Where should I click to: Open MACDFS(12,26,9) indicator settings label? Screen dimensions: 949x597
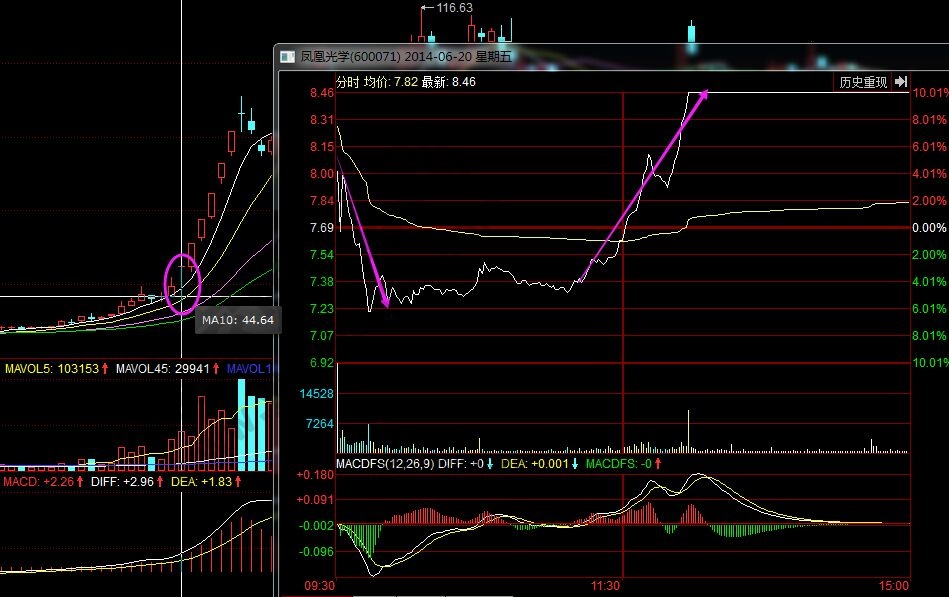pyautogui.click(x=386, y=464)
